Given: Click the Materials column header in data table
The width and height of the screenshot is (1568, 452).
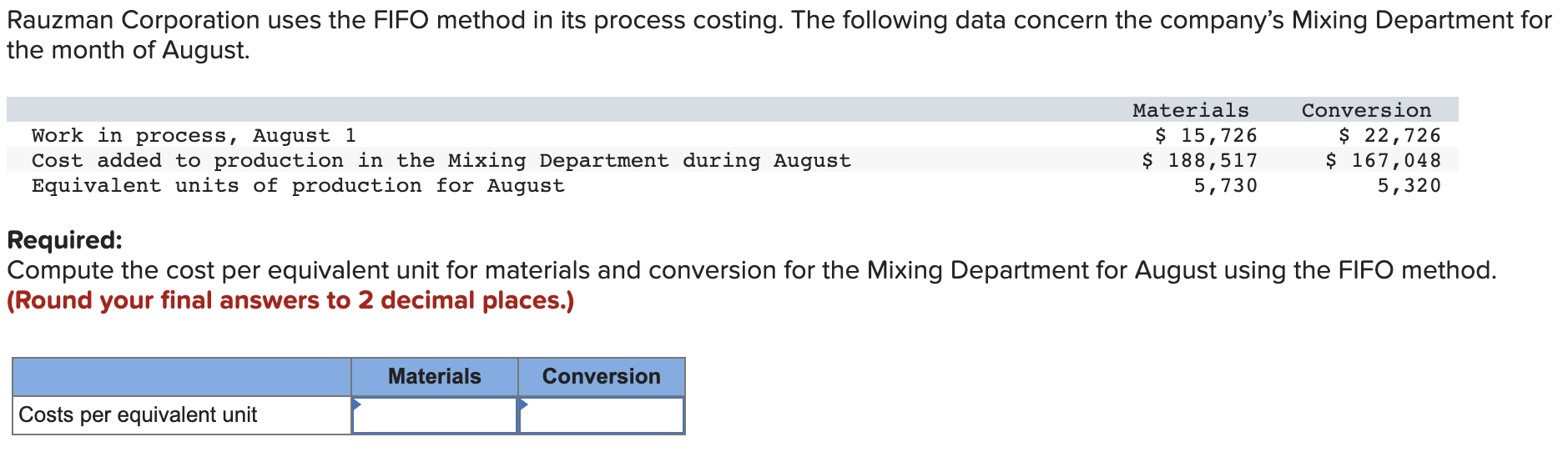Looking at the screenshot, I should point(1191,110).
